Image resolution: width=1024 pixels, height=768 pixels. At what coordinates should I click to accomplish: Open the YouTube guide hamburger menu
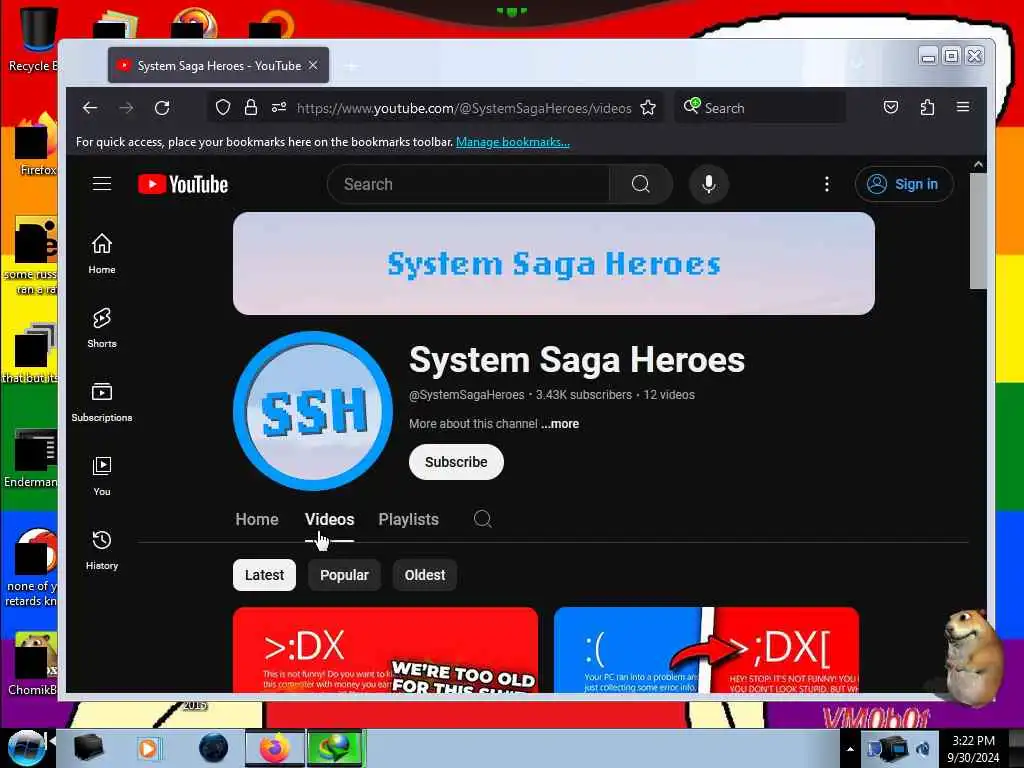point(102,184)
